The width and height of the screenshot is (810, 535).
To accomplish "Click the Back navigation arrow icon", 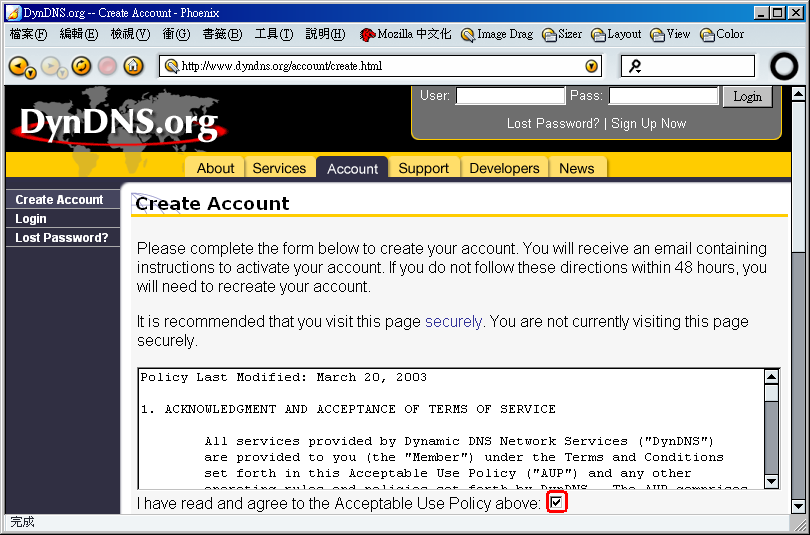I will point(19,66).
